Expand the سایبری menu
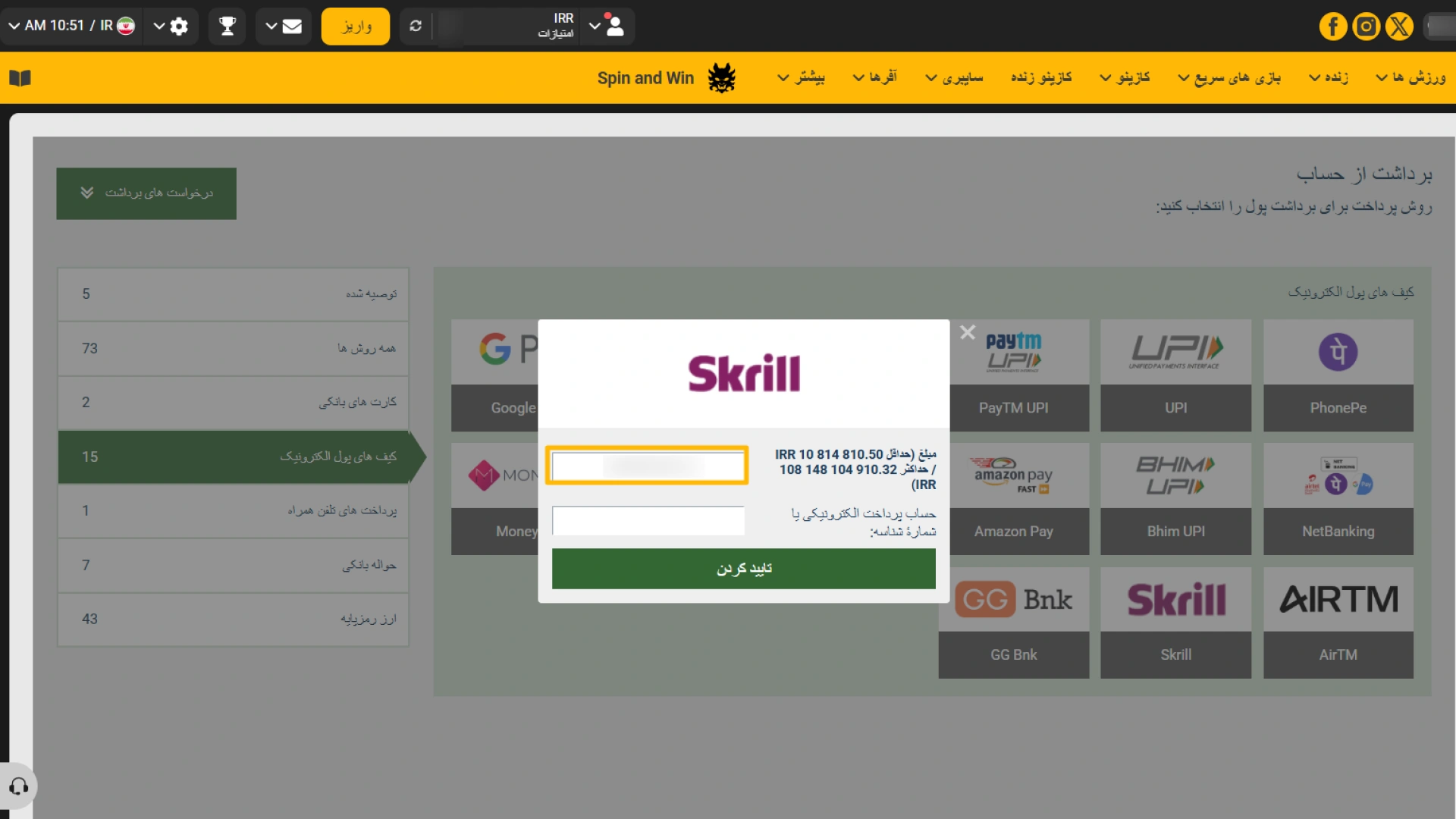Image resolution: width=1456 pixels, height=819 pixels. pyautogui.click(x=955, y=77)
